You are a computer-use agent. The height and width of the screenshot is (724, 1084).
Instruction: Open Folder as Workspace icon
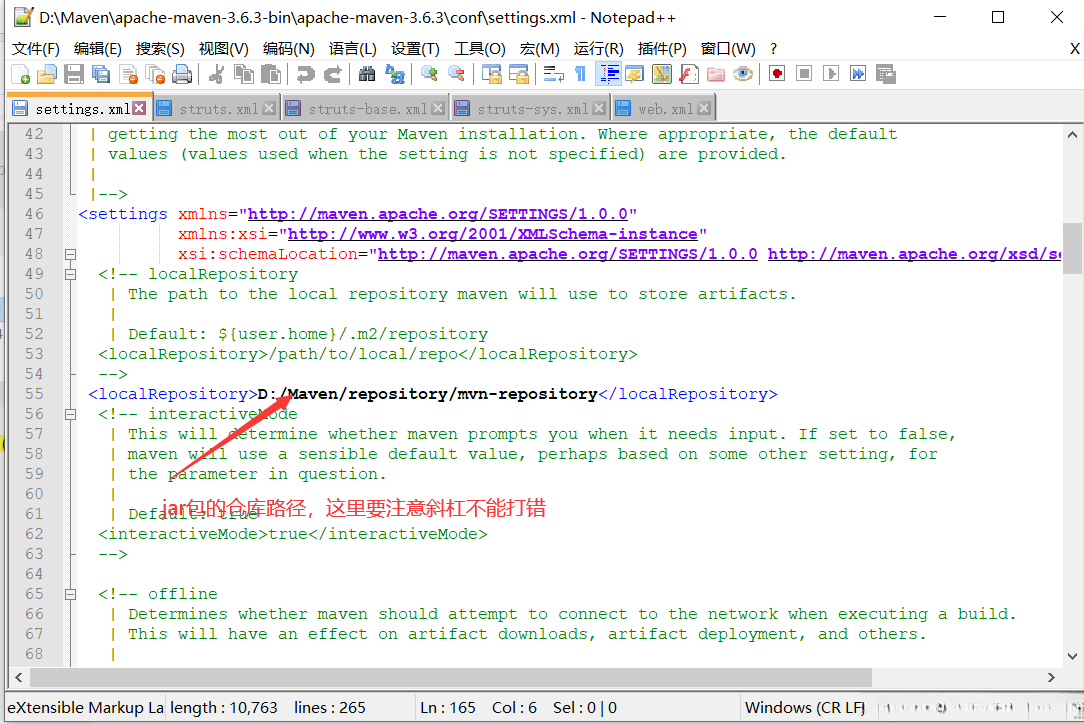click(716, 74)
